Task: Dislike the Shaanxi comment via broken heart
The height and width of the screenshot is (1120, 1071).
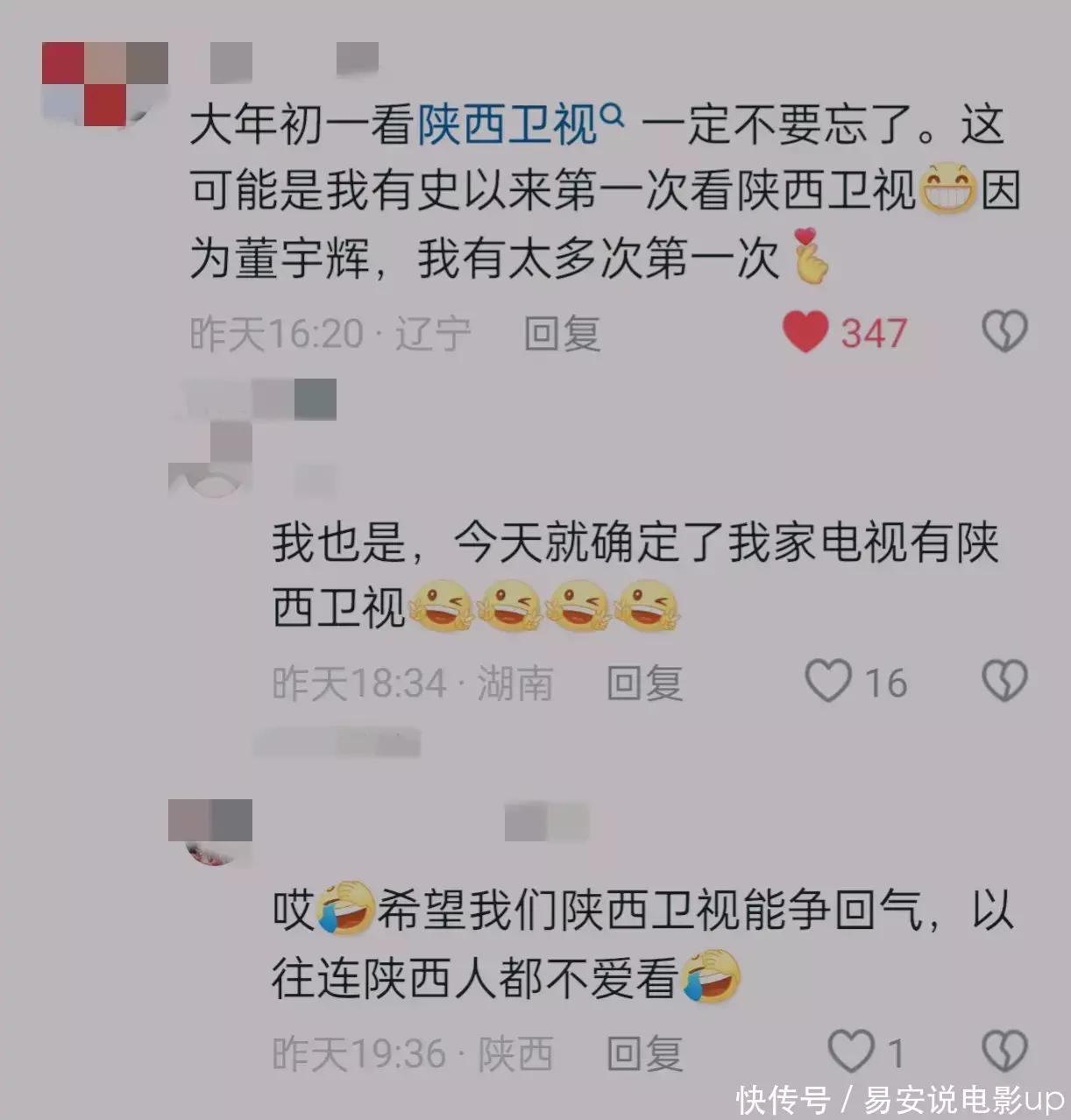Action: coord(1004,1051)
